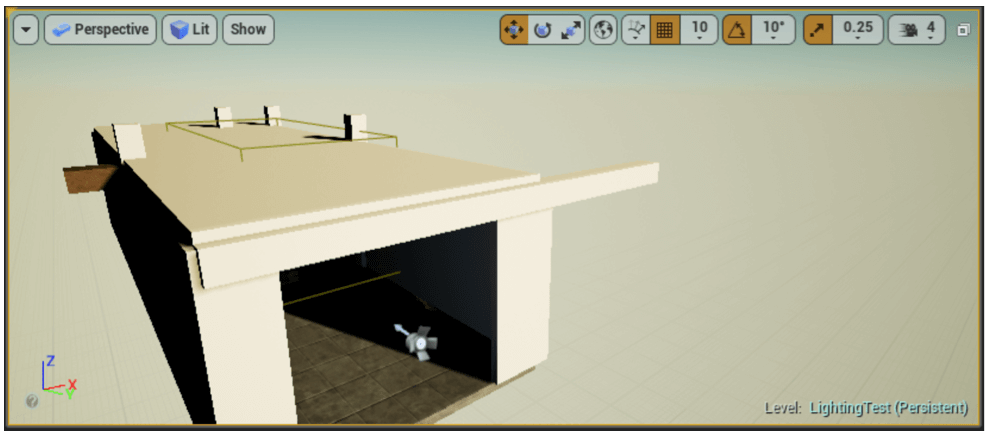Open rotation snap 10° dropdown
Viewport: 988px width, 436px height.
click(x=774, y=30)
